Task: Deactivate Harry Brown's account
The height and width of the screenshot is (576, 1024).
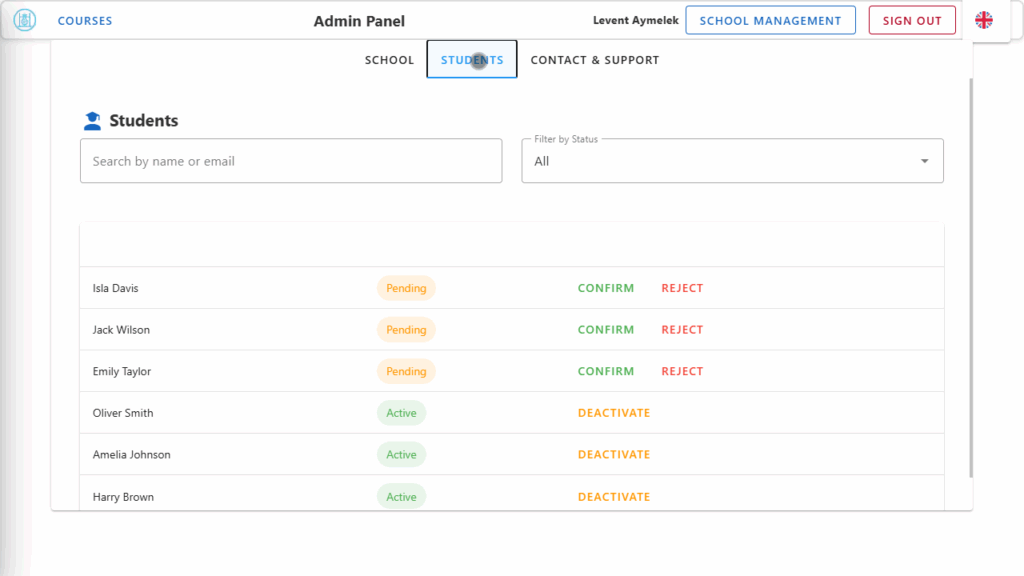Action: (613, 497)
